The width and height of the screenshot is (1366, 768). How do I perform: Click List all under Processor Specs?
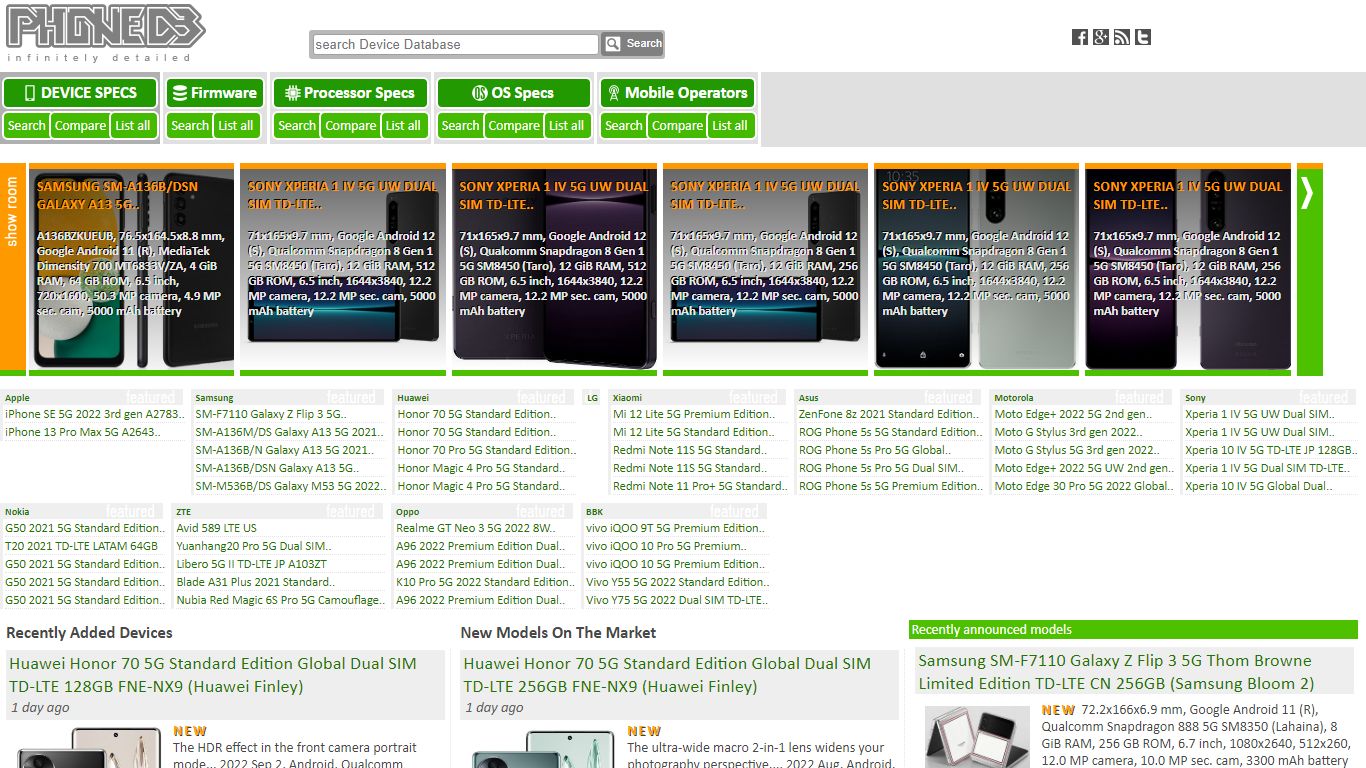(x=403, y=126)
